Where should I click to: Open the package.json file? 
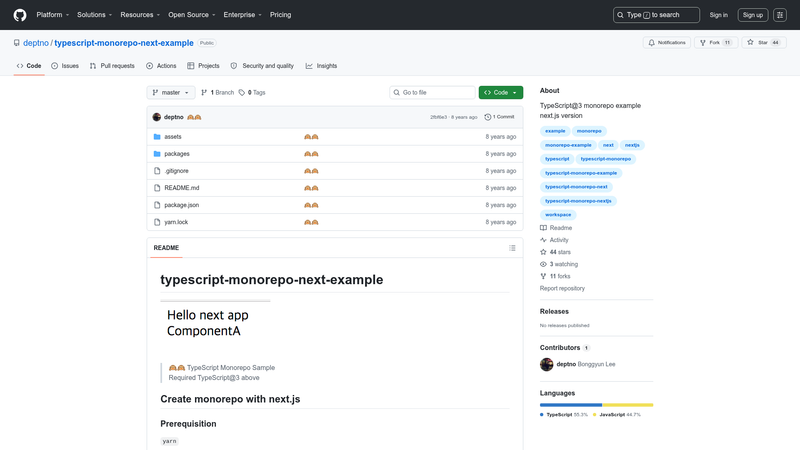click(x=182, y=205)
